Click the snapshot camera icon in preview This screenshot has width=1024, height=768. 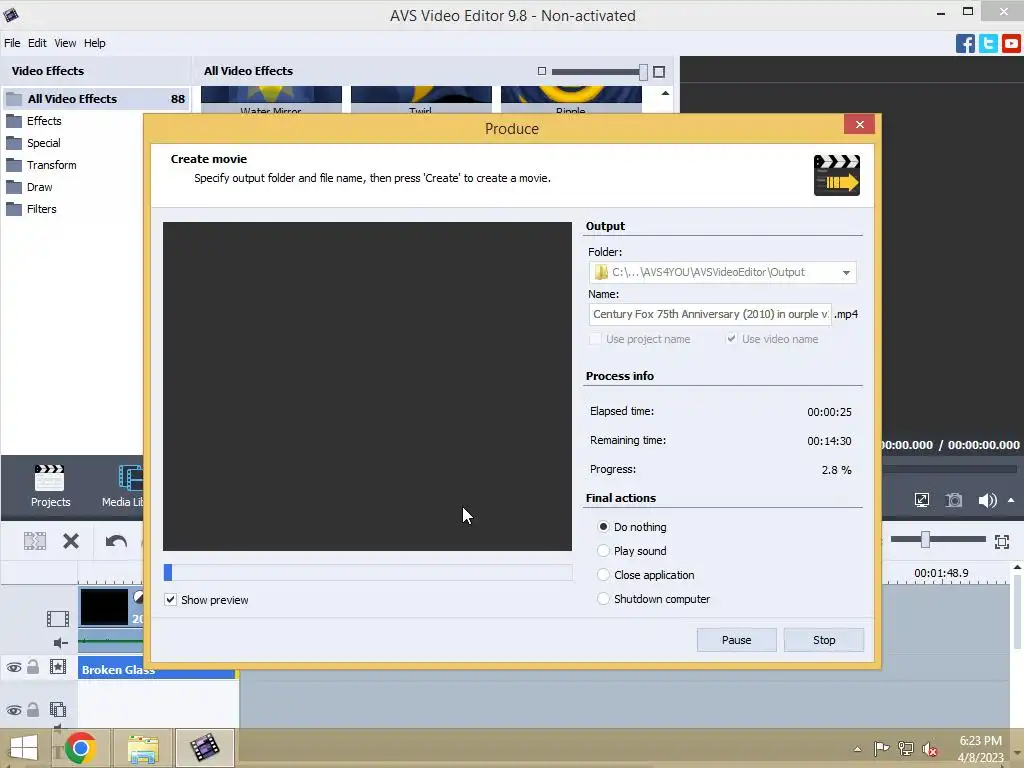(954, 500)
